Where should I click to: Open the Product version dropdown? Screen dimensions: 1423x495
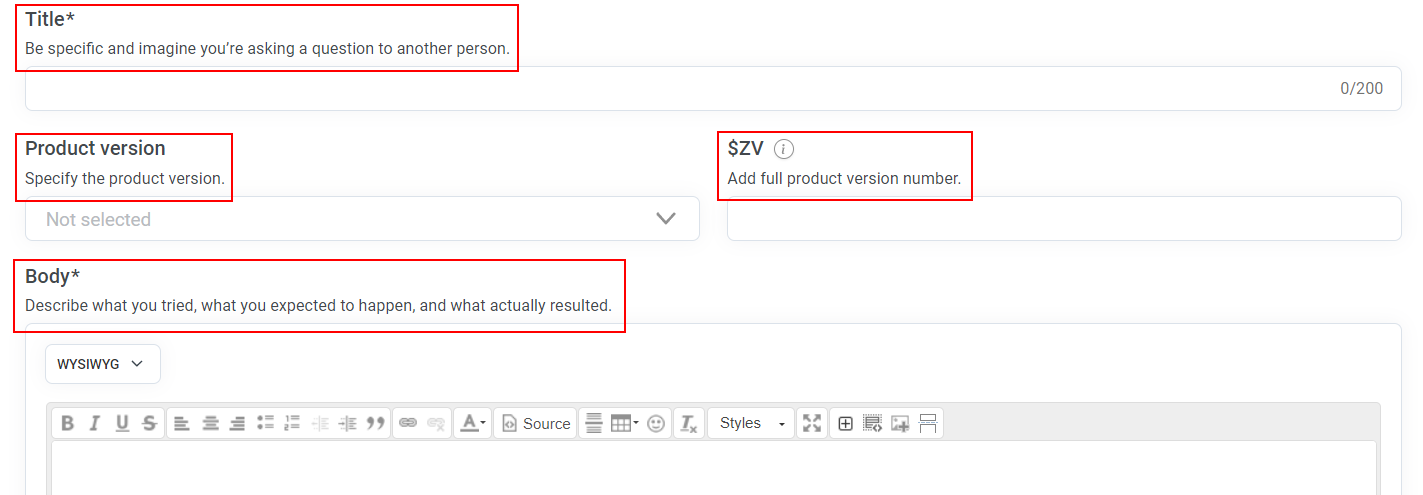tap(362, 219)
